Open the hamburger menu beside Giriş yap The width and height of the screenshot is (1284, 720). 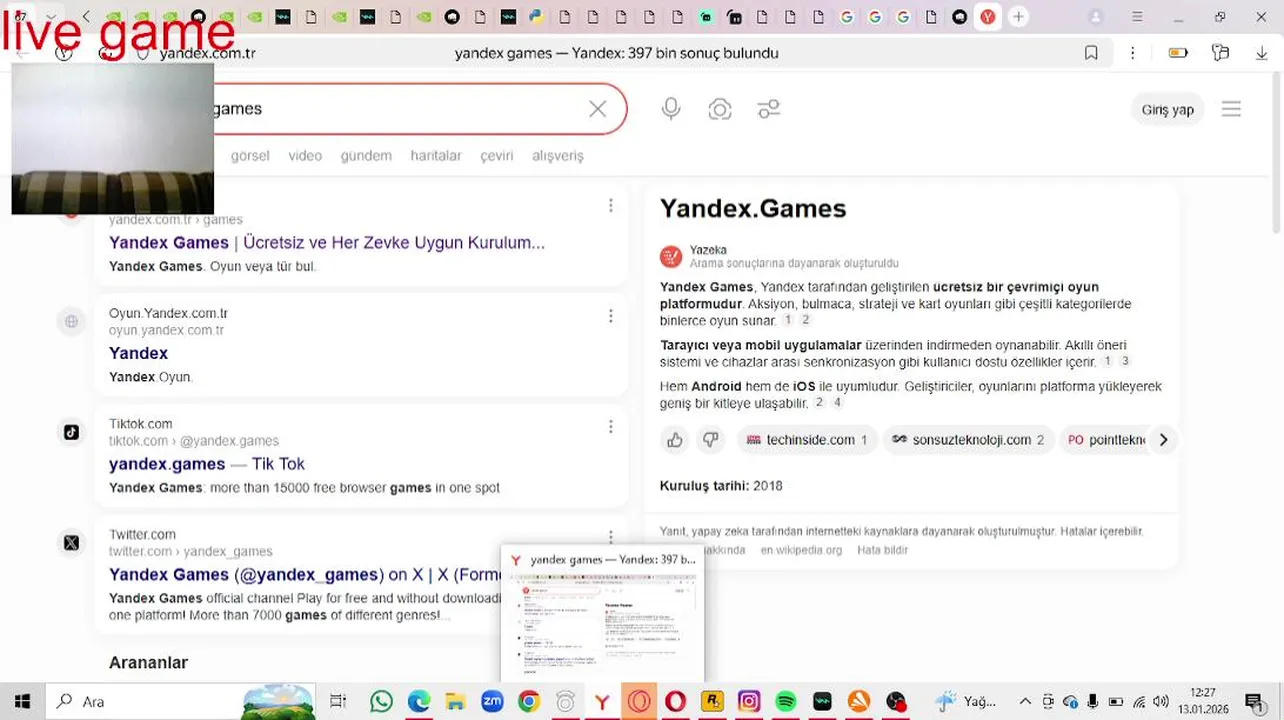click(x=1231, y=109)
